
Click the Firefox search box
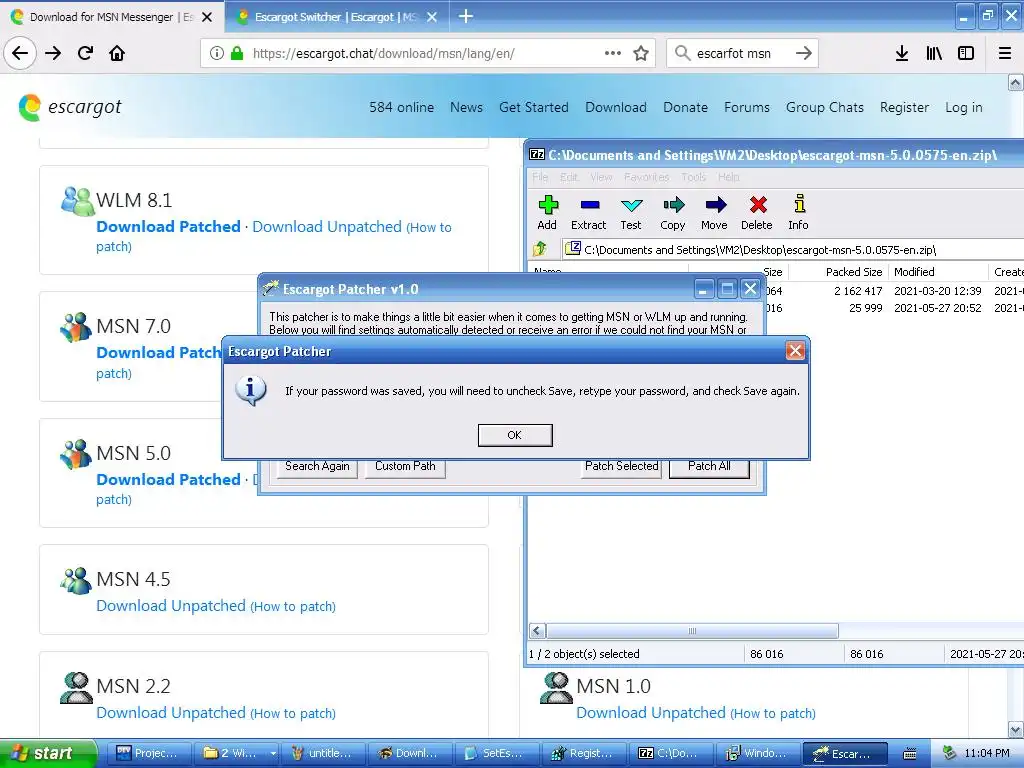point(741,53)
